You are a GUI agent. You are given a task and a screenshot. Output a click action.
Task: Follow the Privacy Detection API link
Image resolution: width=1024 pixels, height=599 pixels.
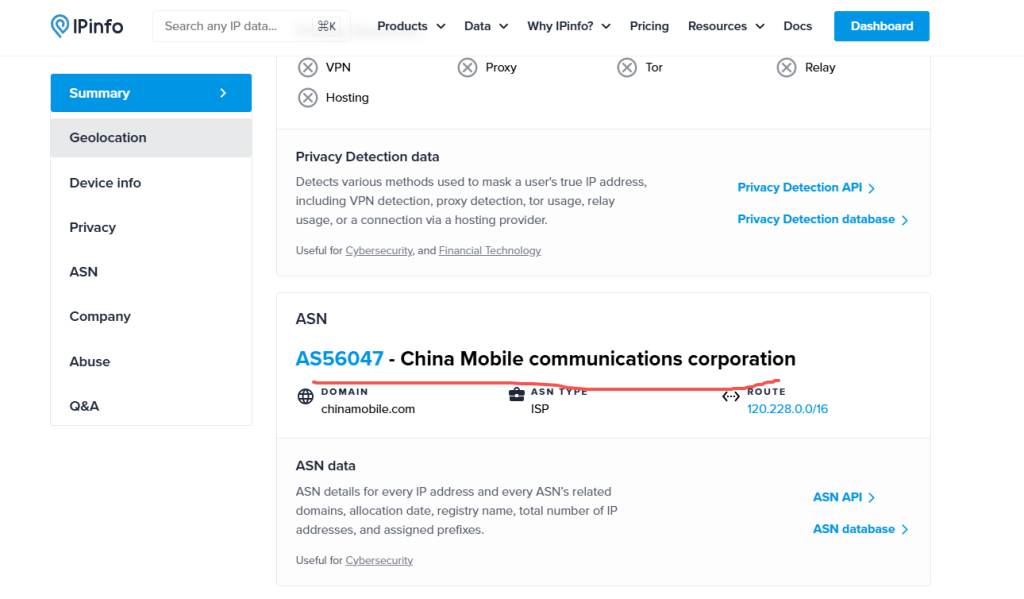800,187
